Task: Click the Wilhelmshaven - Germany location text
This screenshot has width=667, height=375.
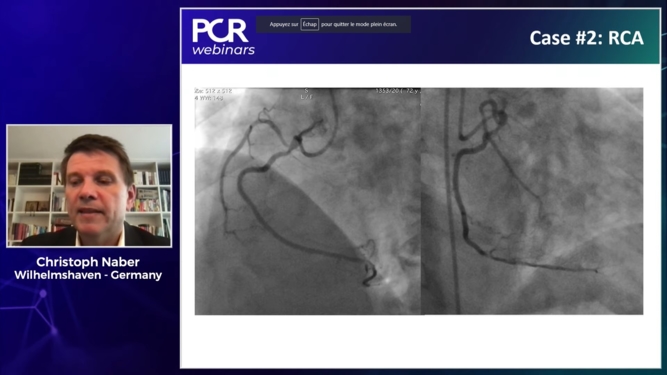Action: click(x=88, y=275)
